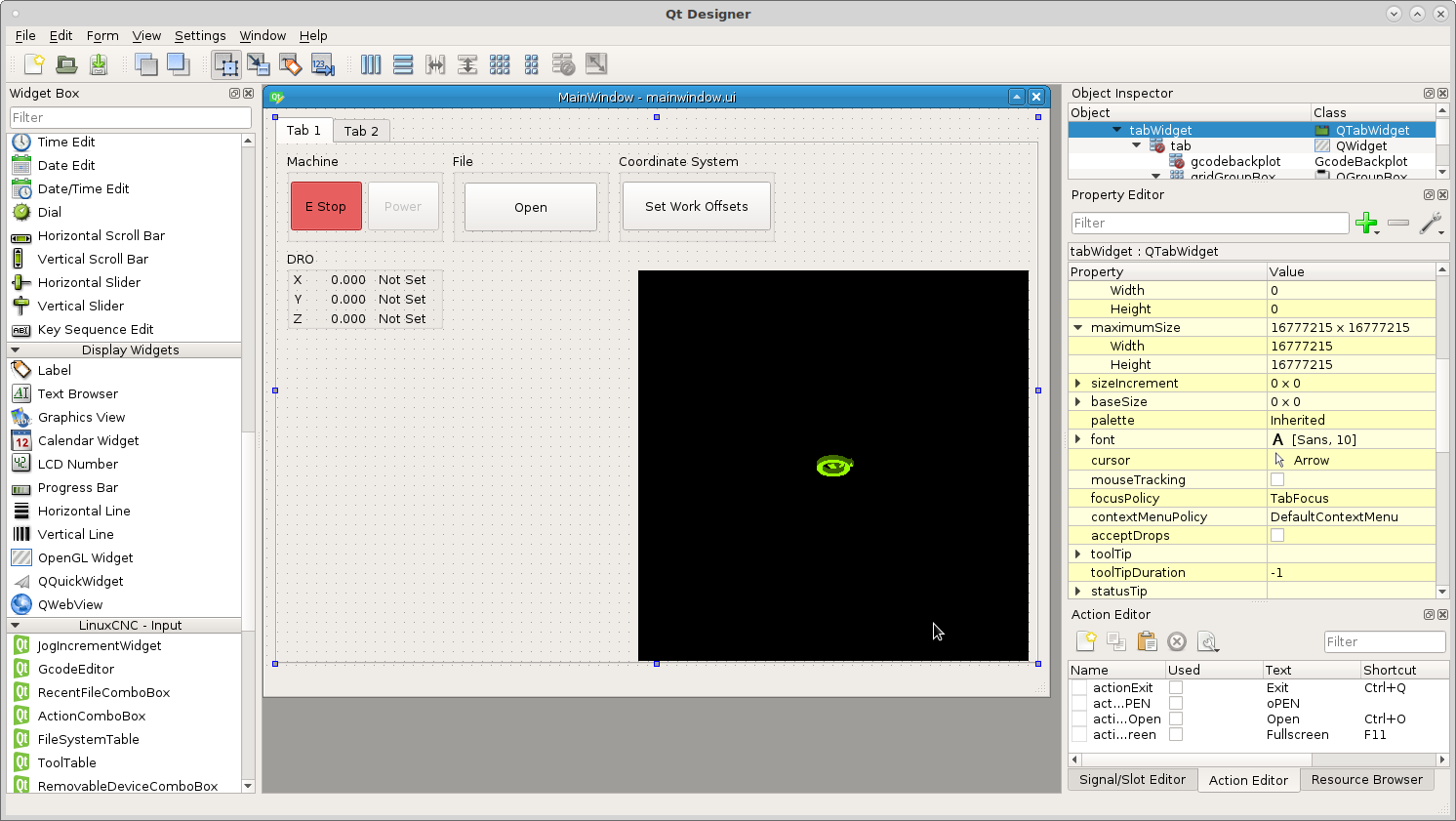1456x821 pixels.
Task: Float the Widget Box dock panel
Action: [234, 94]
